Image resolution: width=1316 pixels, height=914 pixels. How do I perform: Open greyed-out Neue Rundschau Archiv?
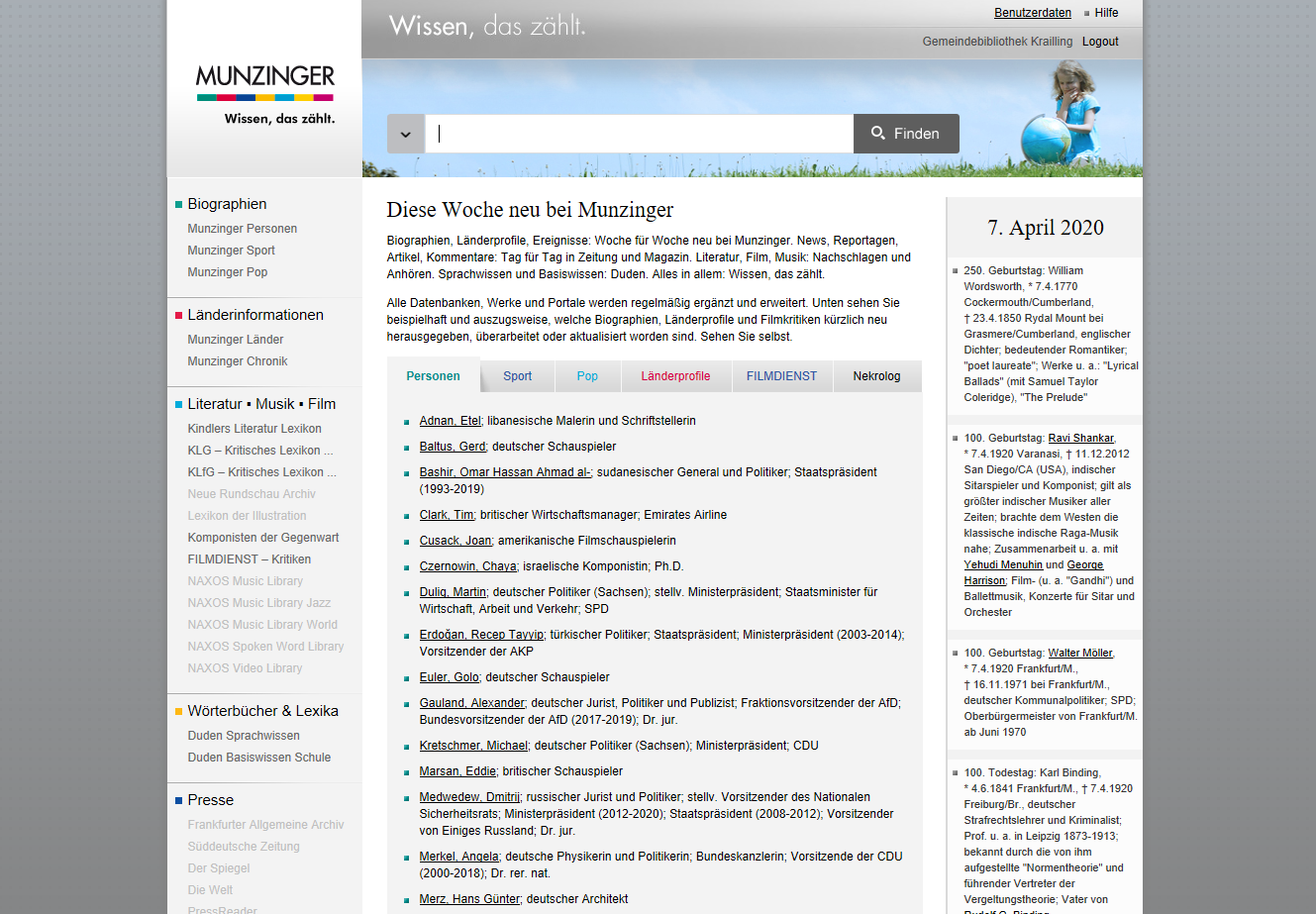click(252, 494)
